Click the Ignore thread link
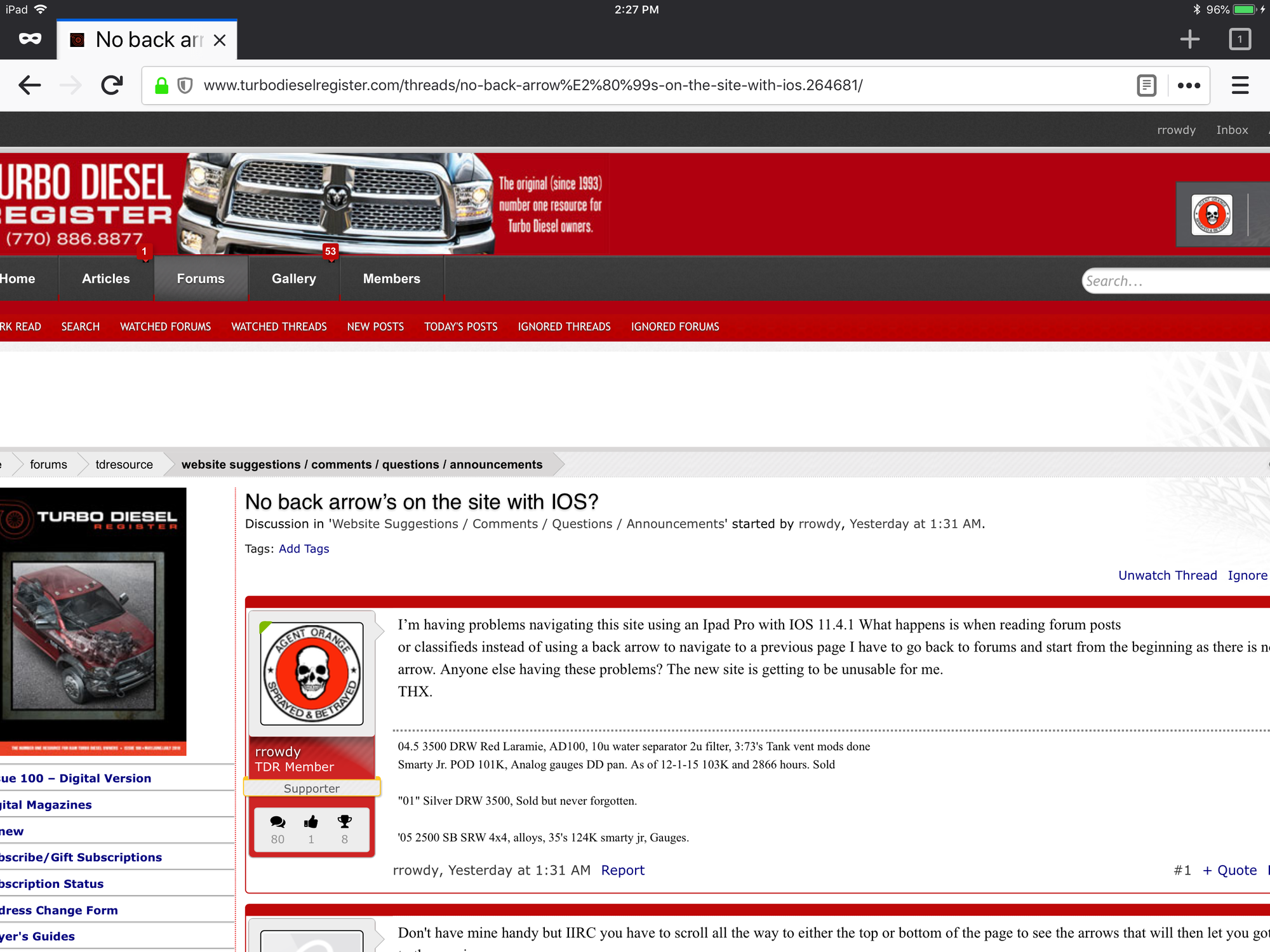 (1247, 575)
